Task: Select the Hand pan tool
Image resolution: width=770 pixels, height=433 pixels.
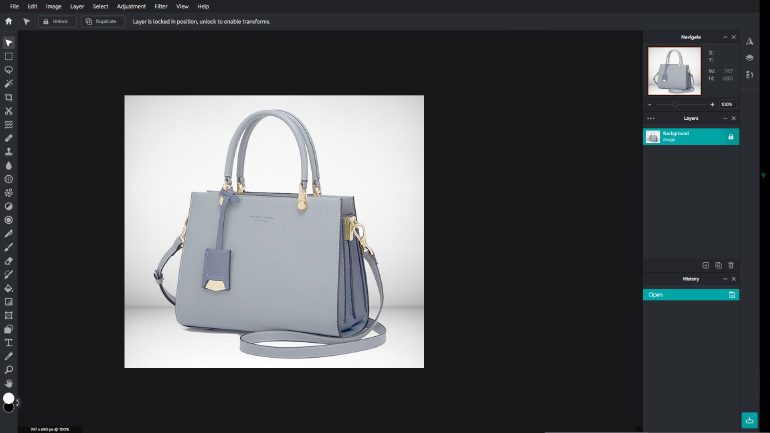Action: pos(9,383)
